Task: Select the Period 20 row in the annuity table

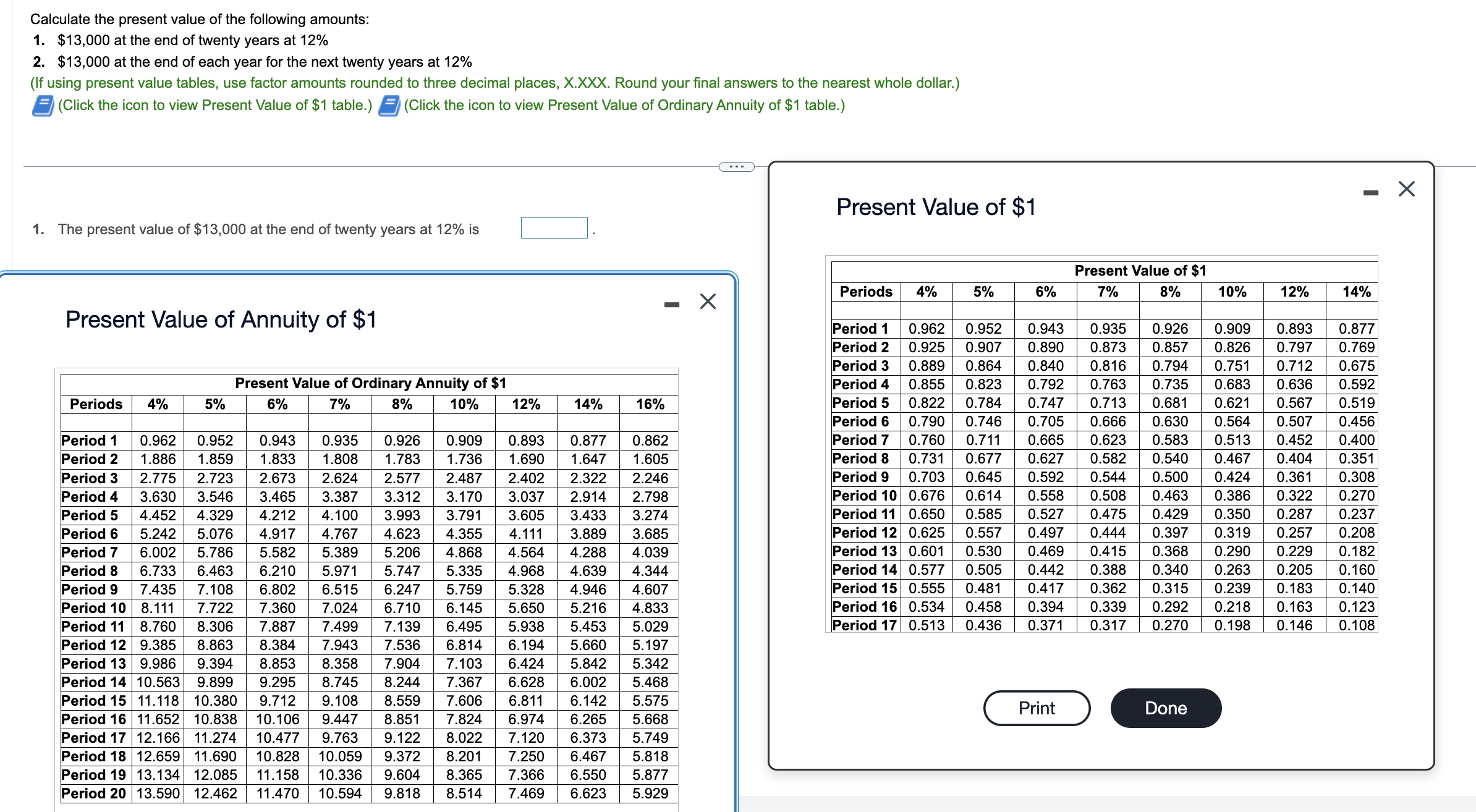Action: [x=94, y=793]
